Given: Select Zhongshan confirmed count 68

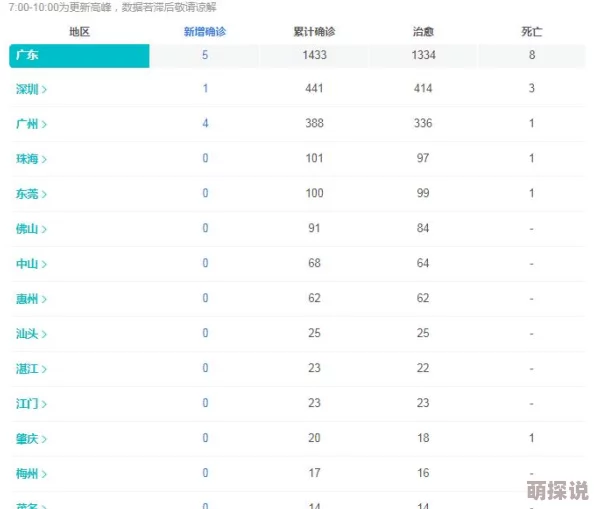Looking at the screenshot, I should click(314, 263).
